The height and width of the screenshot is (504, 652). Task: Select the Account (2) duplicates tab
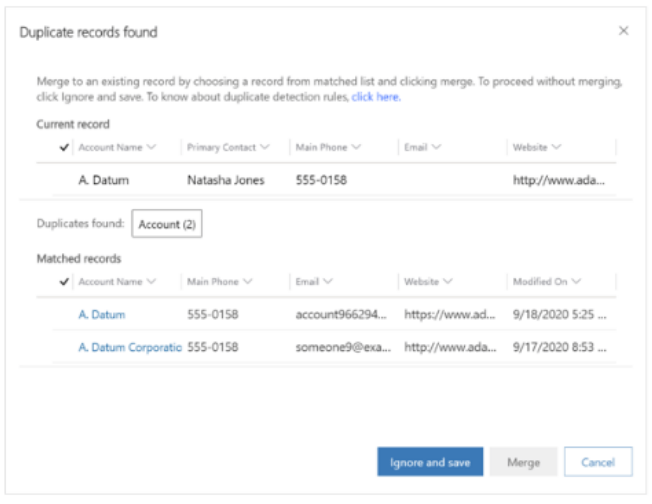point(166,225)
